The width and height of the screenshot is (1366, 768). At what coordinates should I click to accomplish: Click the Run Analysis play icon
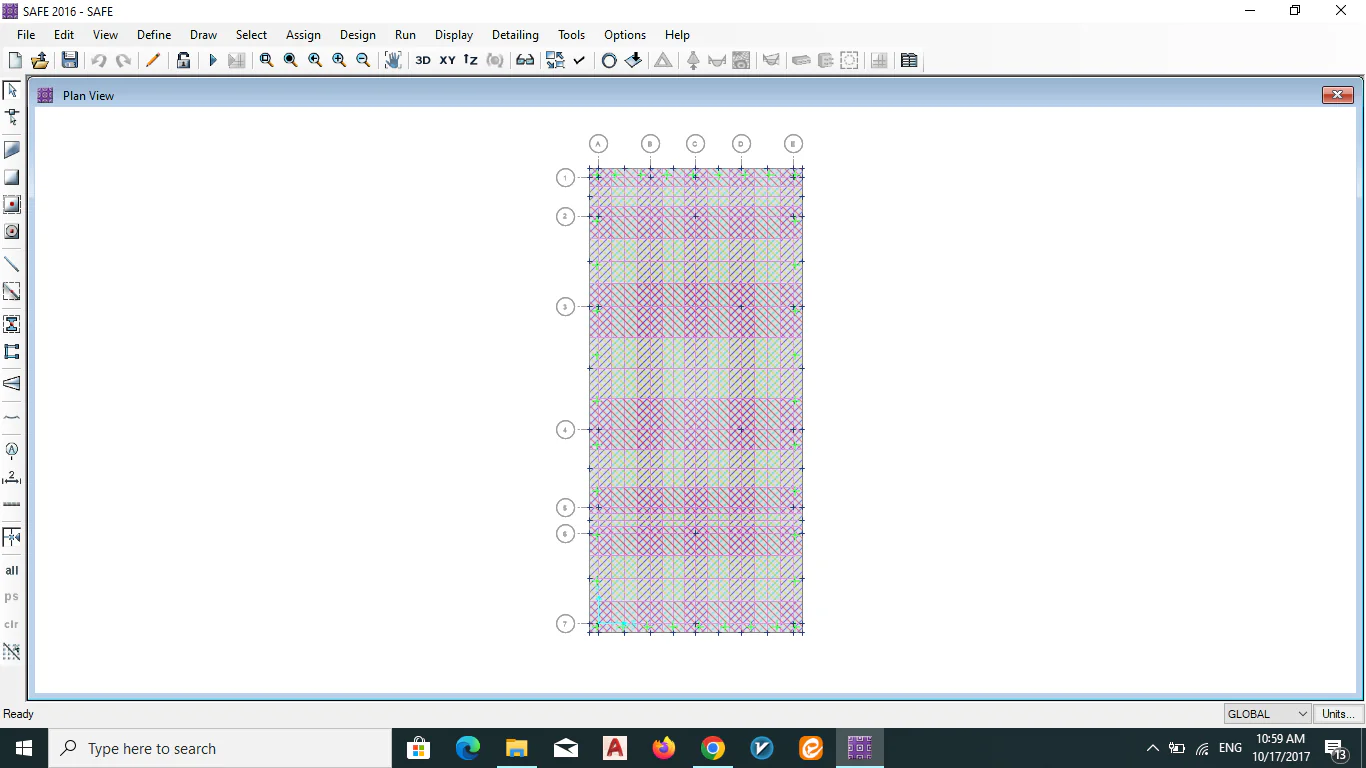point(212,60)
